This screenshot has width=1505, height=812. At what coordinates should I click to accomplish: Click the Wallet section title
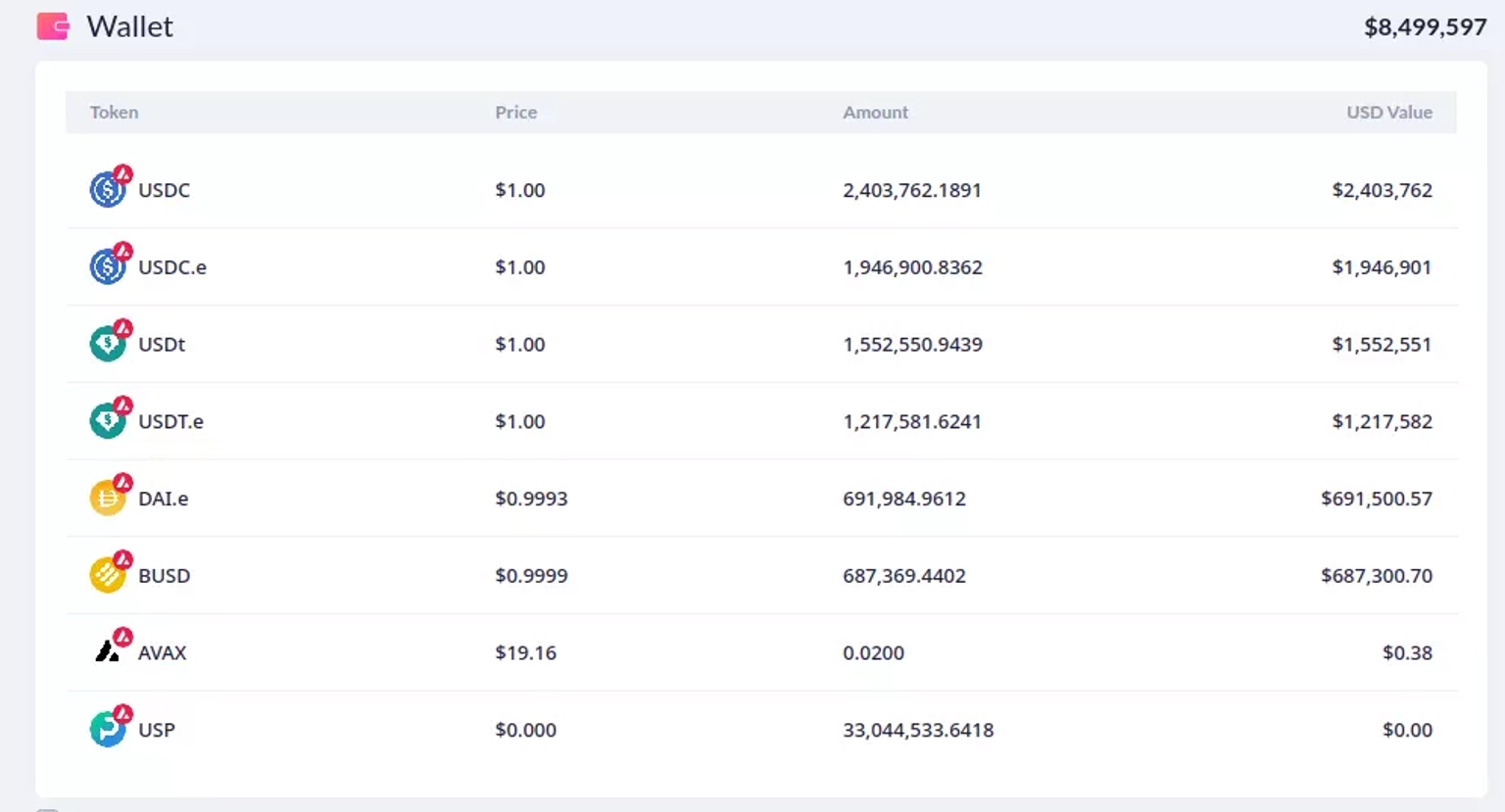(129, 26)
